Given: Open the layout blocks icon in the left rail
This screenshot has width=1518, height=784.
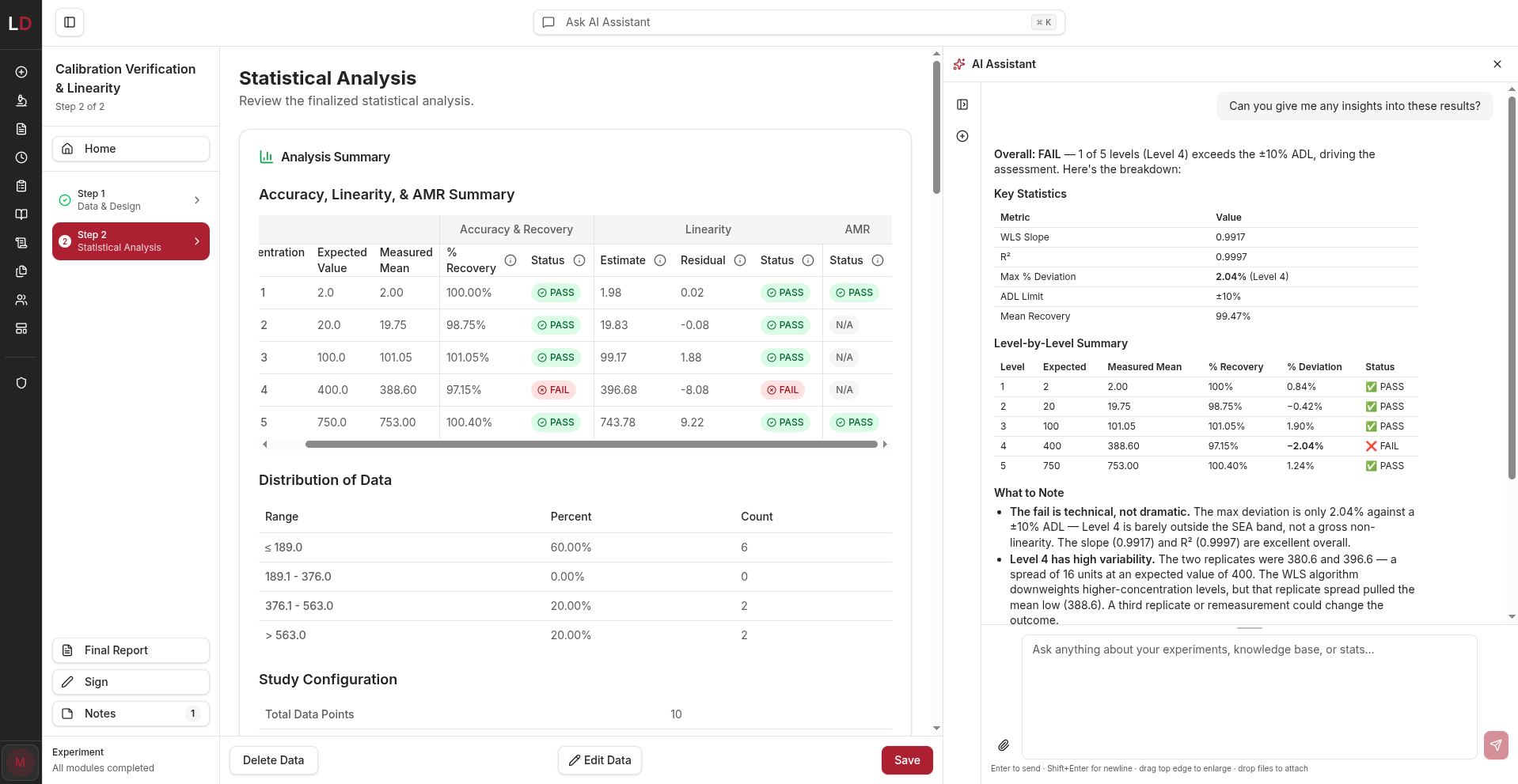Looking at the screenshot, I should click(21, 328).
